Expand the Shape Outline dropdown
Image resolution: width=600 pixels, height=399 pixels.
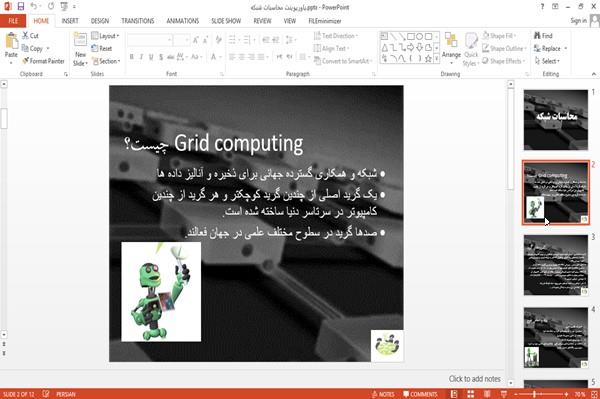pyautogui.click(x=504, y=48)
